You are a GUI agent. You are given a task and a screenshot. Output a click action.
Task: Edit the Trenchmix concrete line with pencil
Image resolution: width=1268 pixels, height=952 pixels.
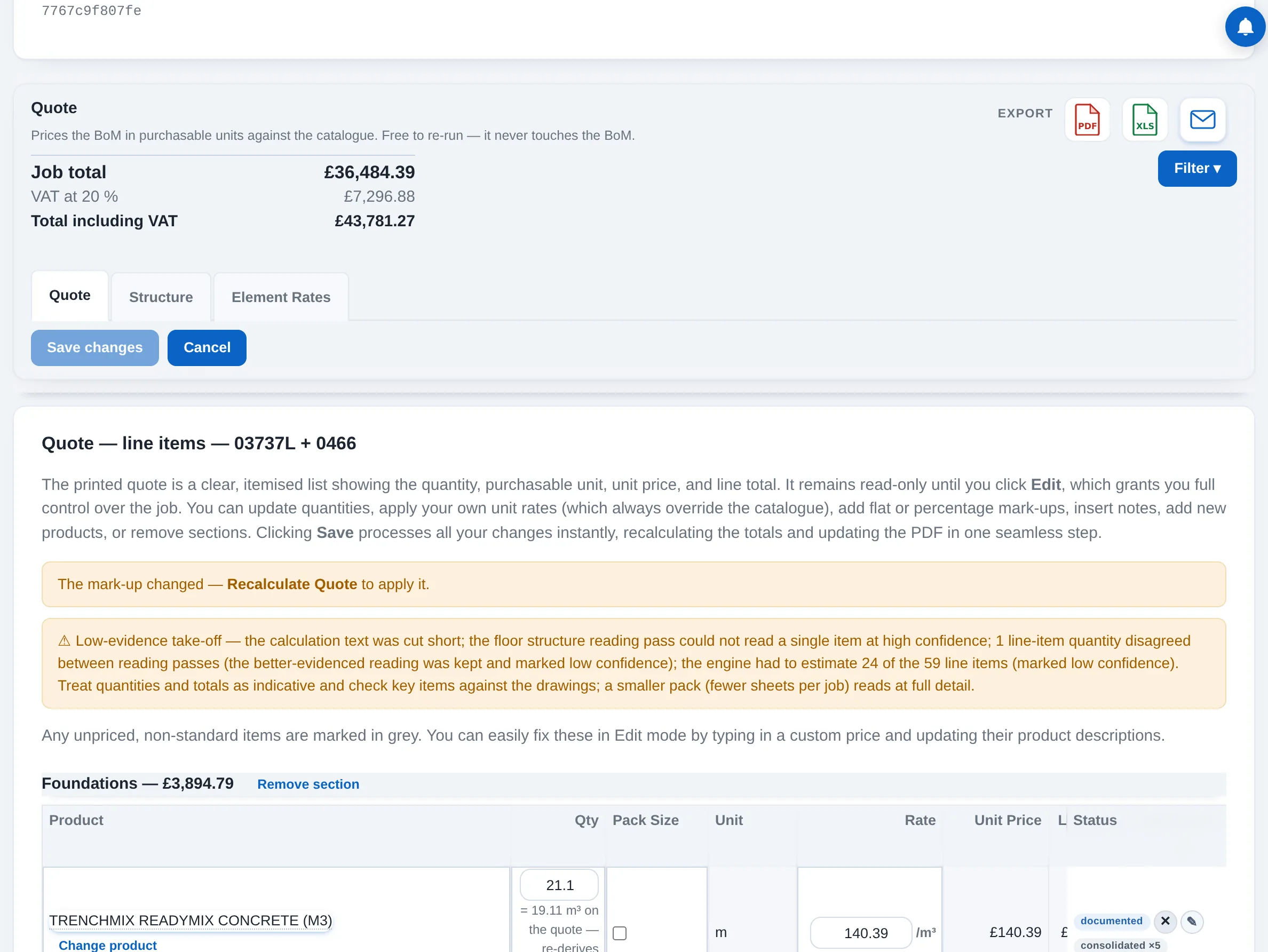point(1192,921)
